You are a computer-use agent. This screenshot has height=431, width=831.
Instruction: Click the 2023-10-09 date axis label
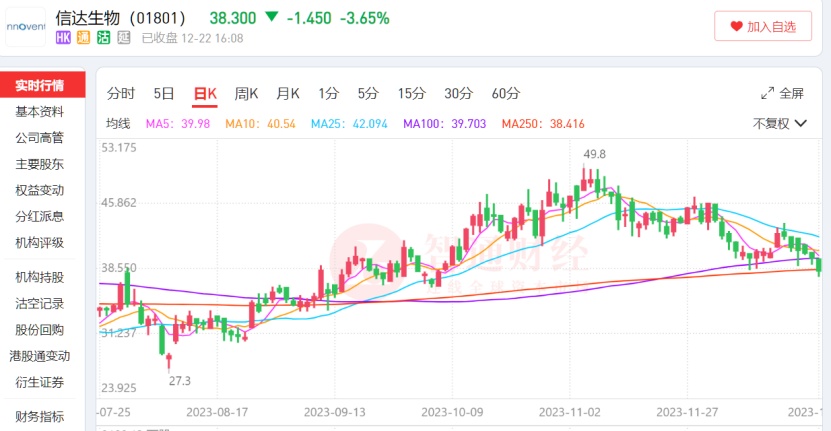click(453, 412)
